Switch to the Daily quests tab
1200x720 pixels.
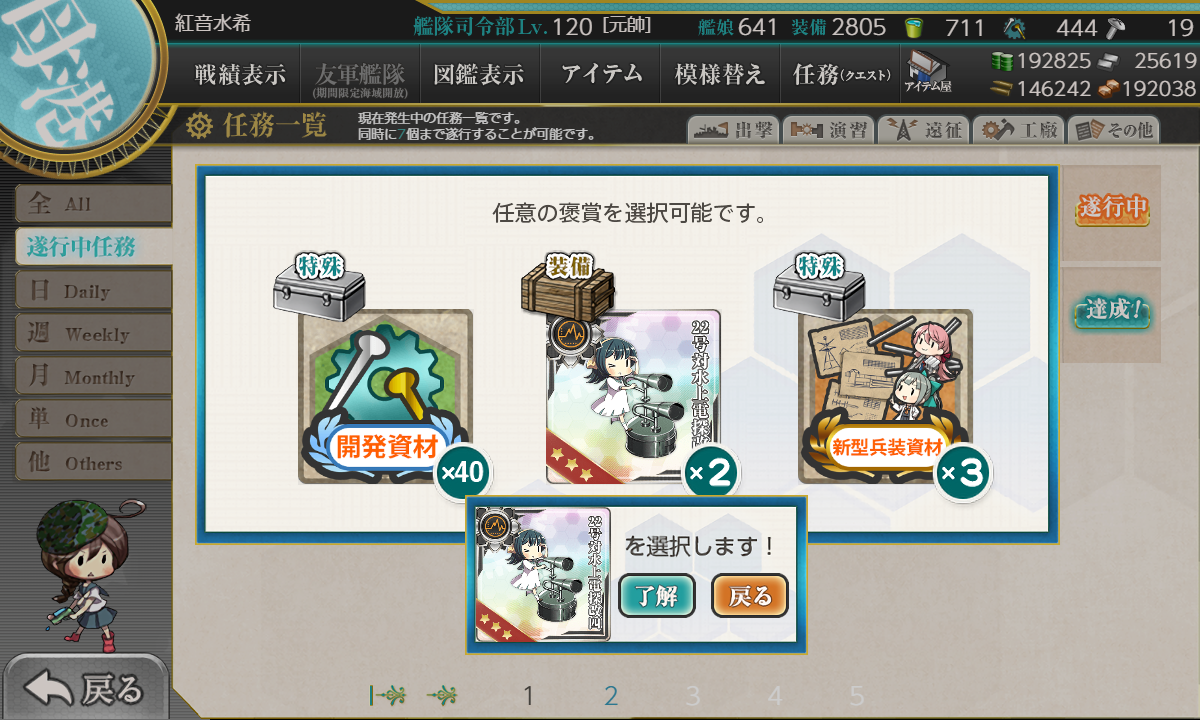(x=93, y=291)
